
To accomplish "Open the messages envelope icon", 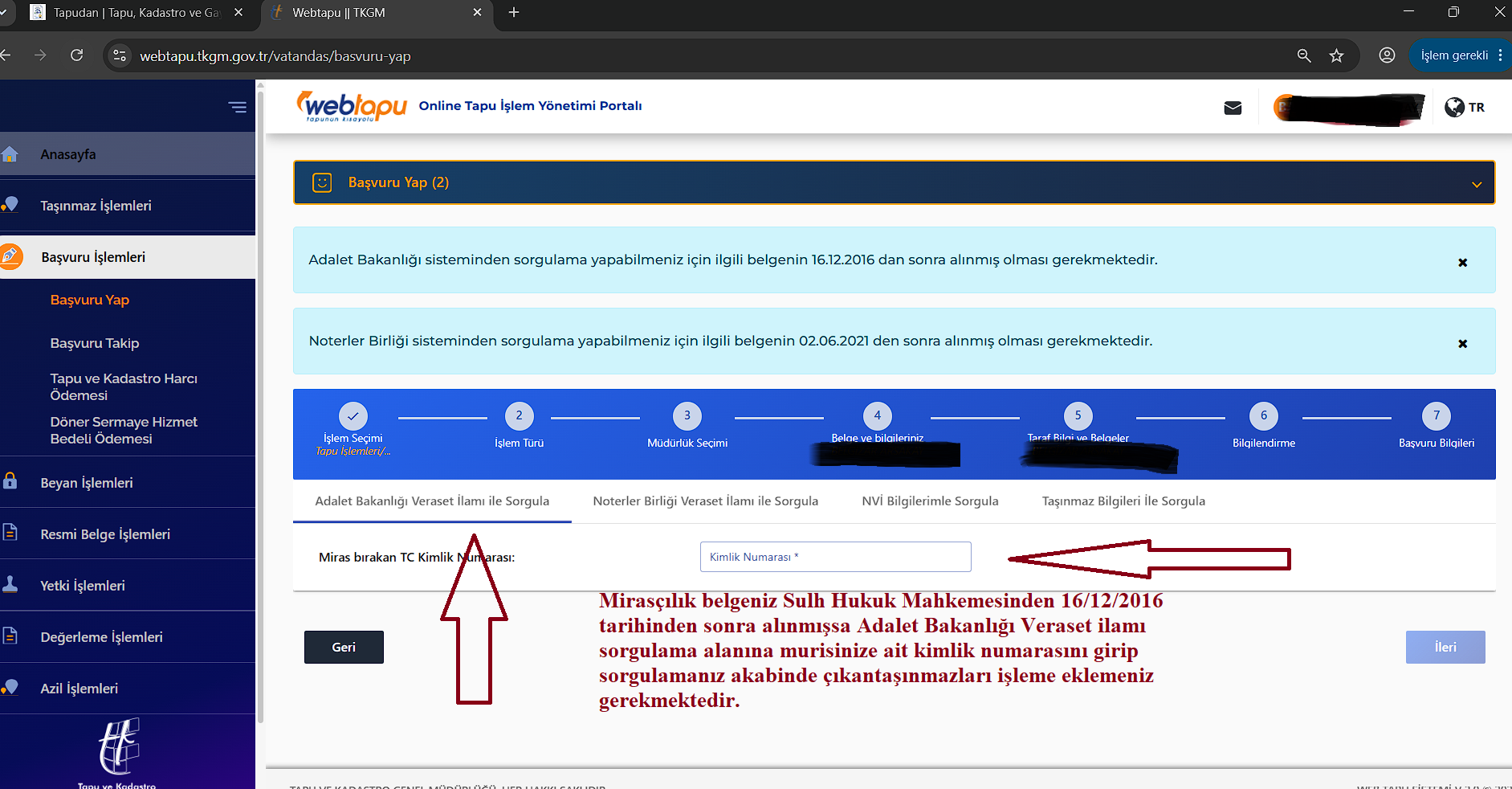I will click(1233, 108).
